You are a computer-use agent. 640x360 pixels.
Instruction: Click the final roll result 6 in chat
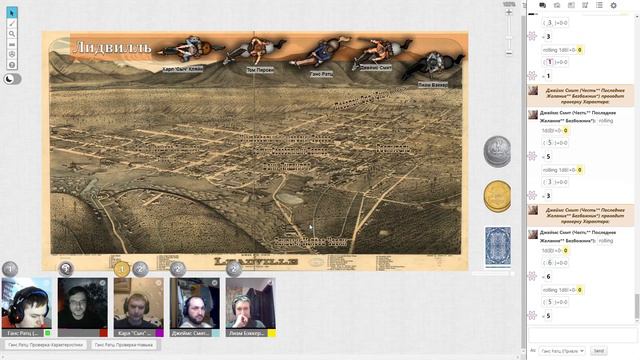coord(549,277)
